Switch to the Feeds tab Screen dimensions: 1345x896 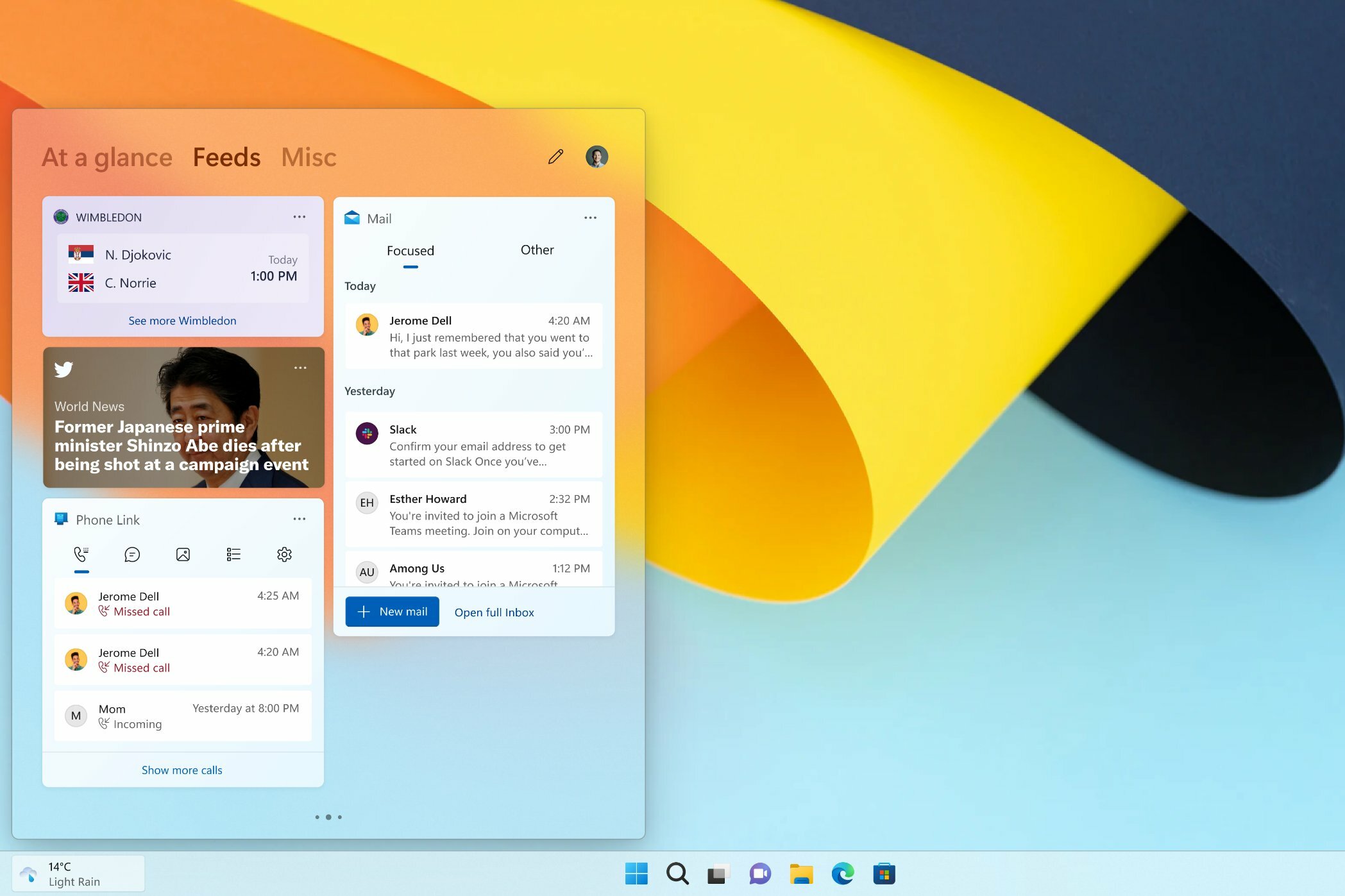click(226, 157)
